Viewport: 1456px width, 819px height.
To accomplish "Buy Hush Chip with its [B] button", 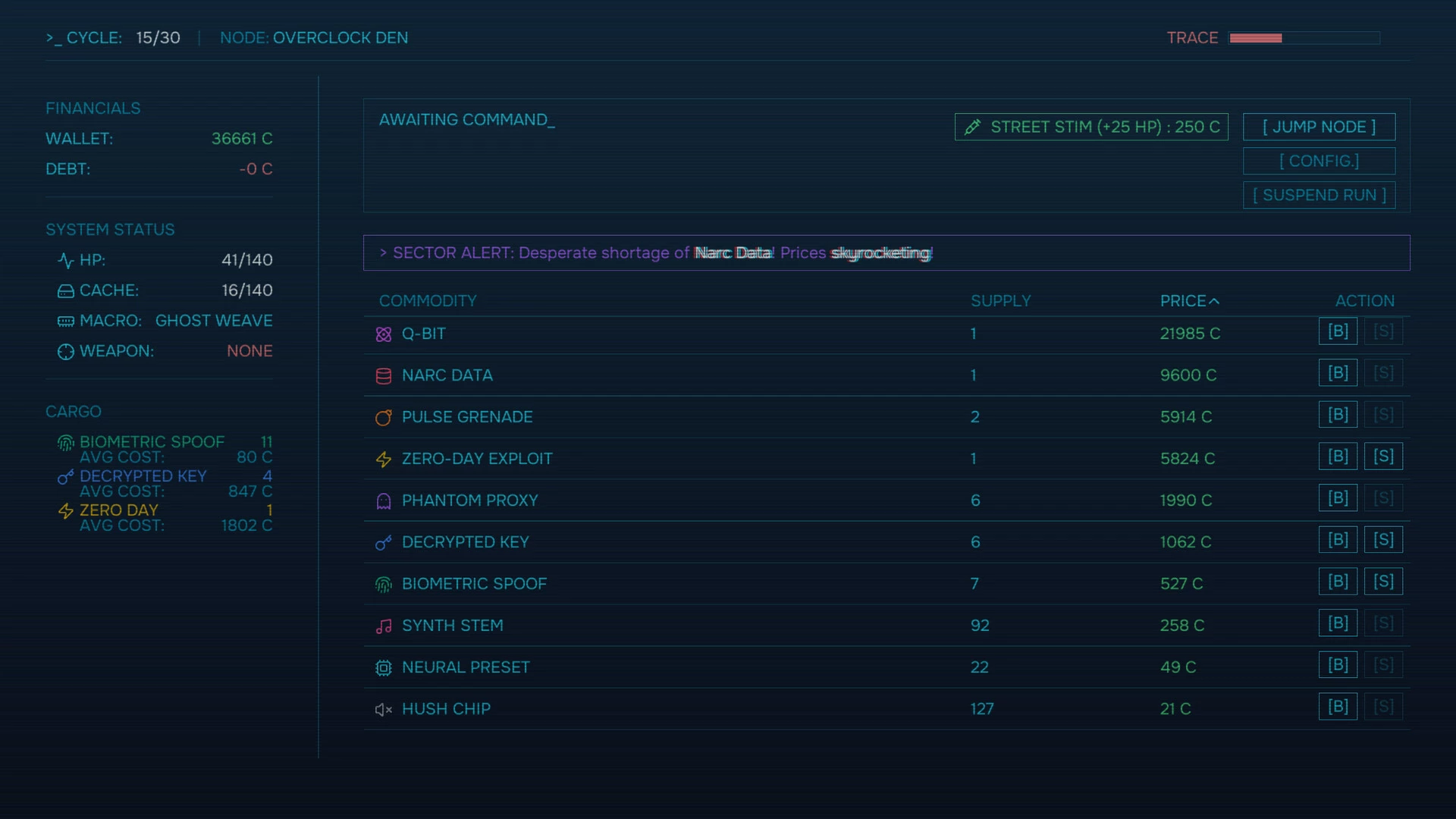I will [x=1338, y=707].
